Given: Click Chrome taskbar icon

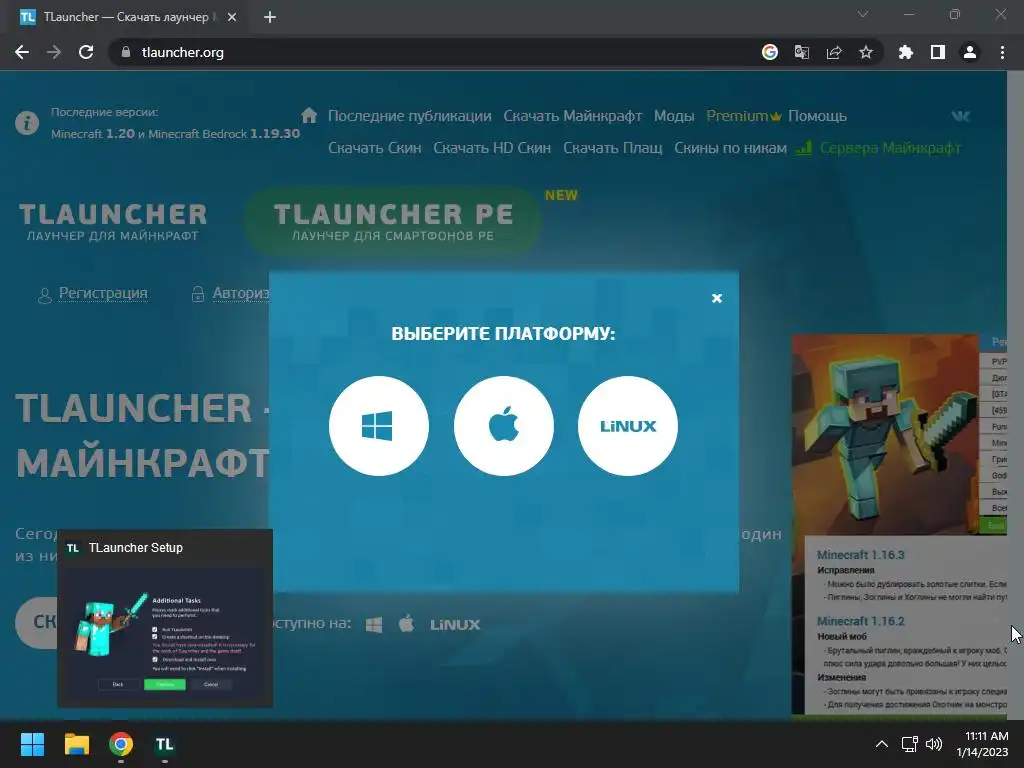Looking at the screenshot, I should [x=121, y=744].
